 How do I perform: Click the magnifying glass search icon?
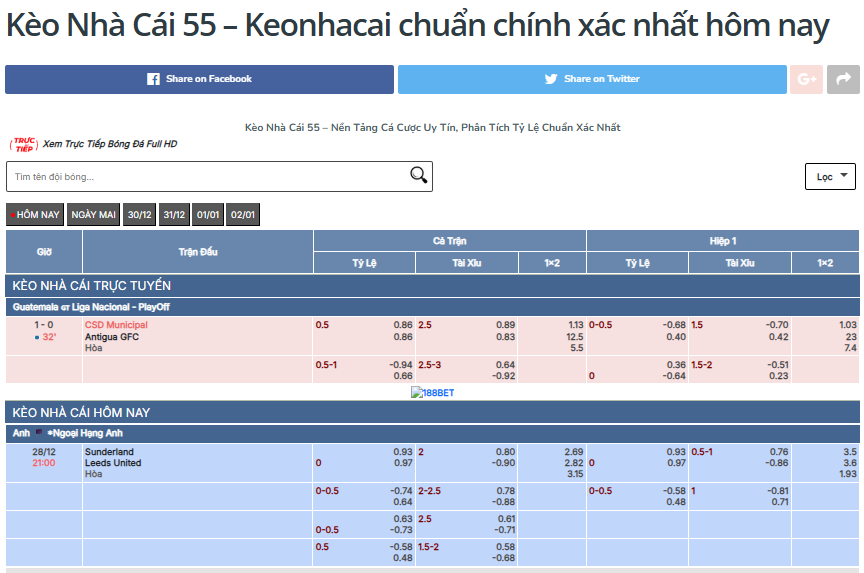(x=419, y=176)
